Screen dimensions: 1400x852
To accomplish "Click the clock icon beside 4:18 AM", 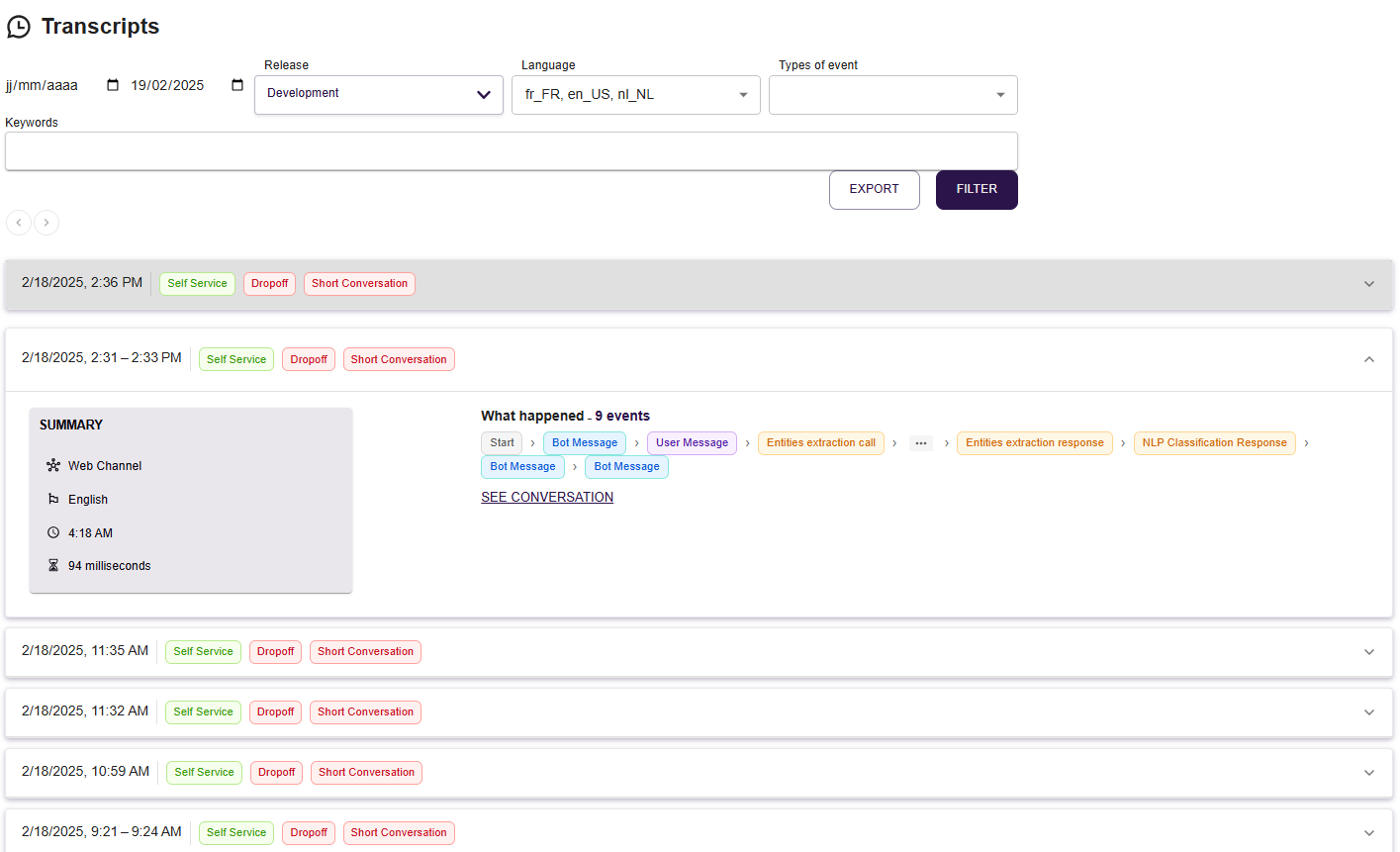I will (53, 532).
